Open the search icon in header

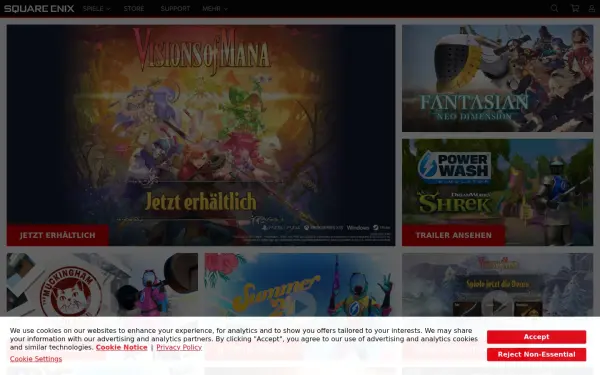(x=554, y=8)
